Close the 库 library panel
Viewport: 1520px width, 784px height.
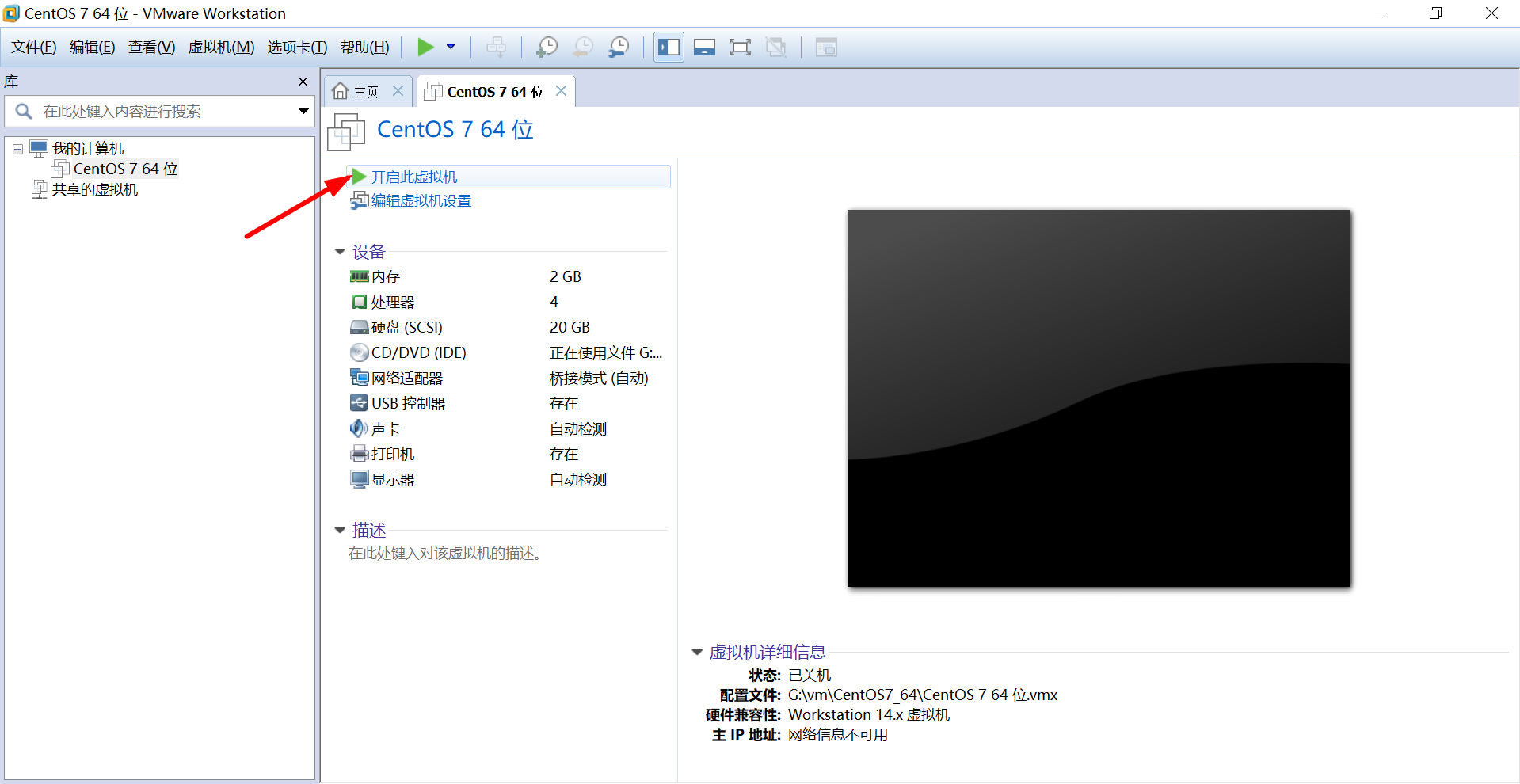pyautogui.click(x=303, y=82)
